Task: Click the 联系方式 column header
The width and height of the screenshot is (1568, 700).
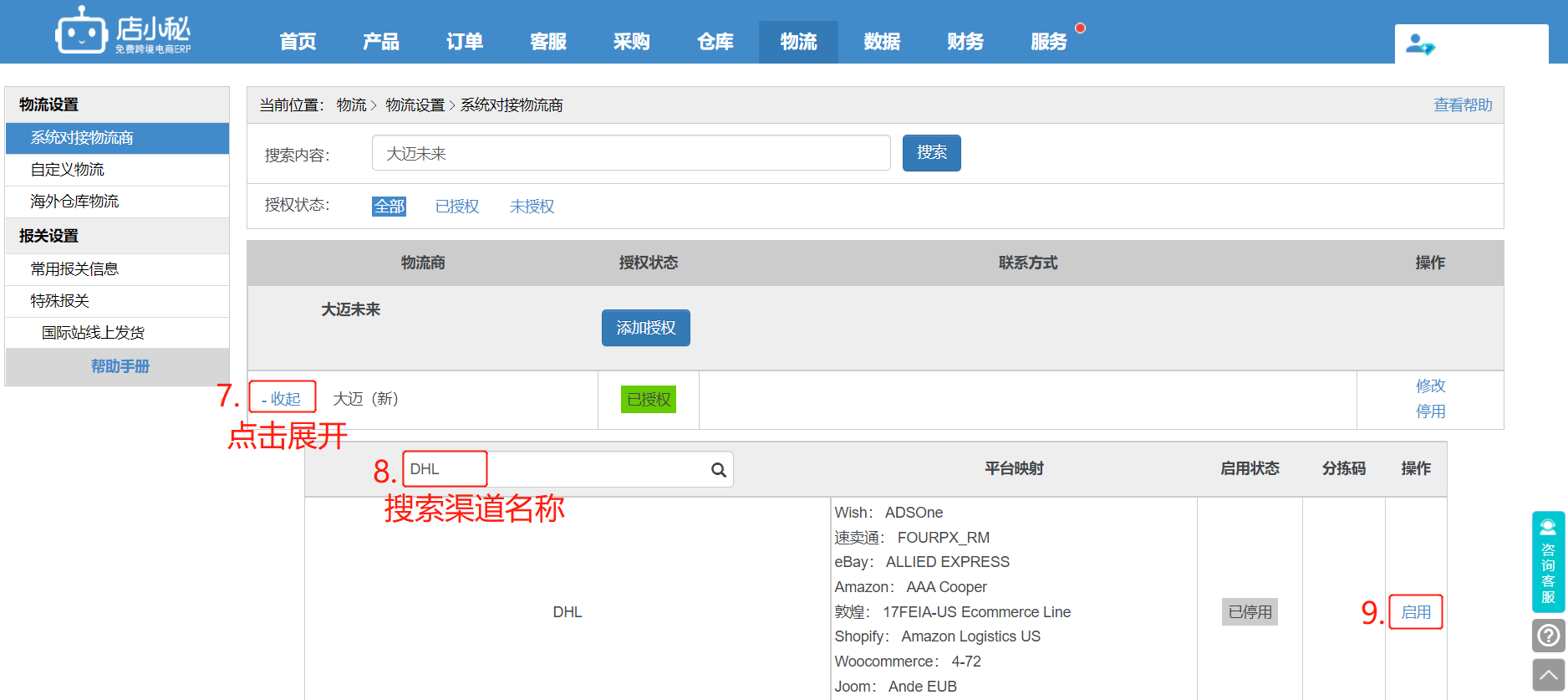Action: click(1028, 263)
